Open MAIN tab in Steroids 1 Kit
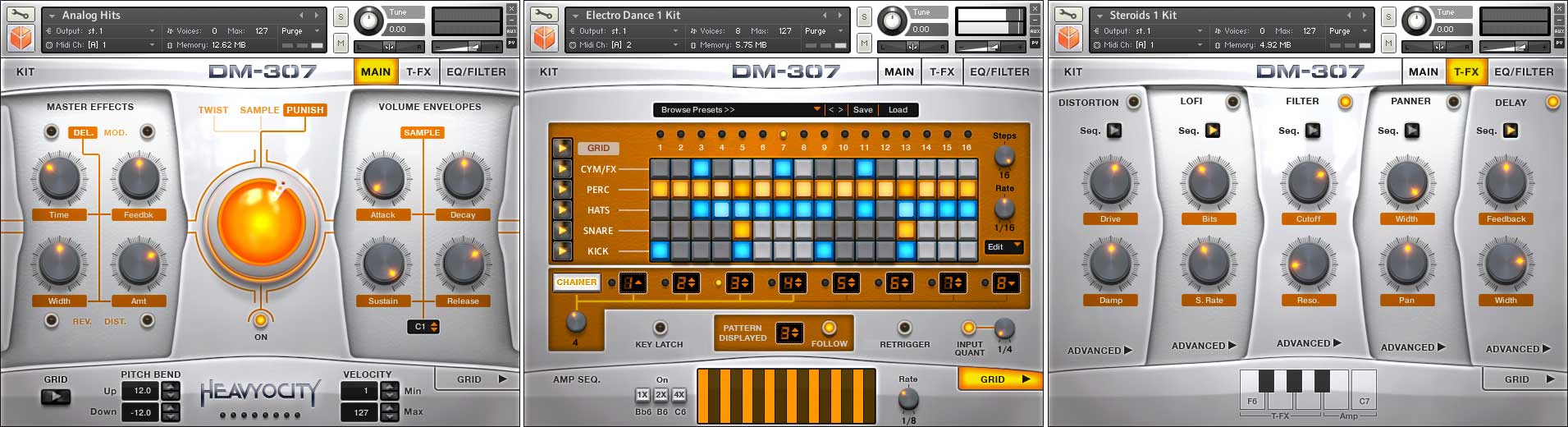 point(1424,72)
